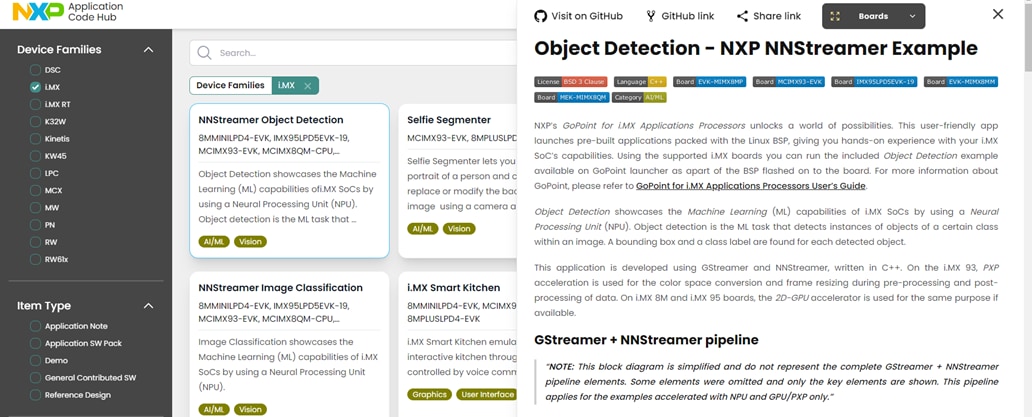Uncheck the i.MX device family checkbox
This screenshot has width=1032, height=417.
click(36, 87)
